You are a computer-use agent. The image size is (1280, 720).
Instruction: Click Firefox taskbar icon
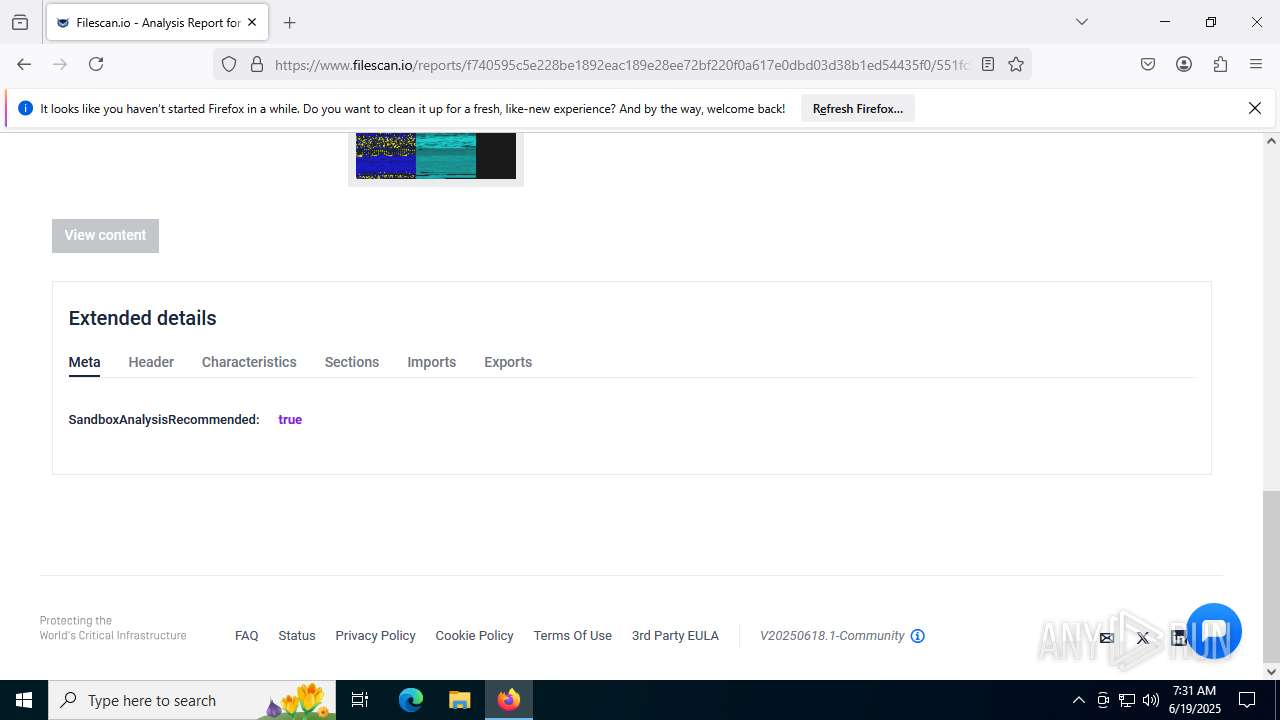pos(509,700)
